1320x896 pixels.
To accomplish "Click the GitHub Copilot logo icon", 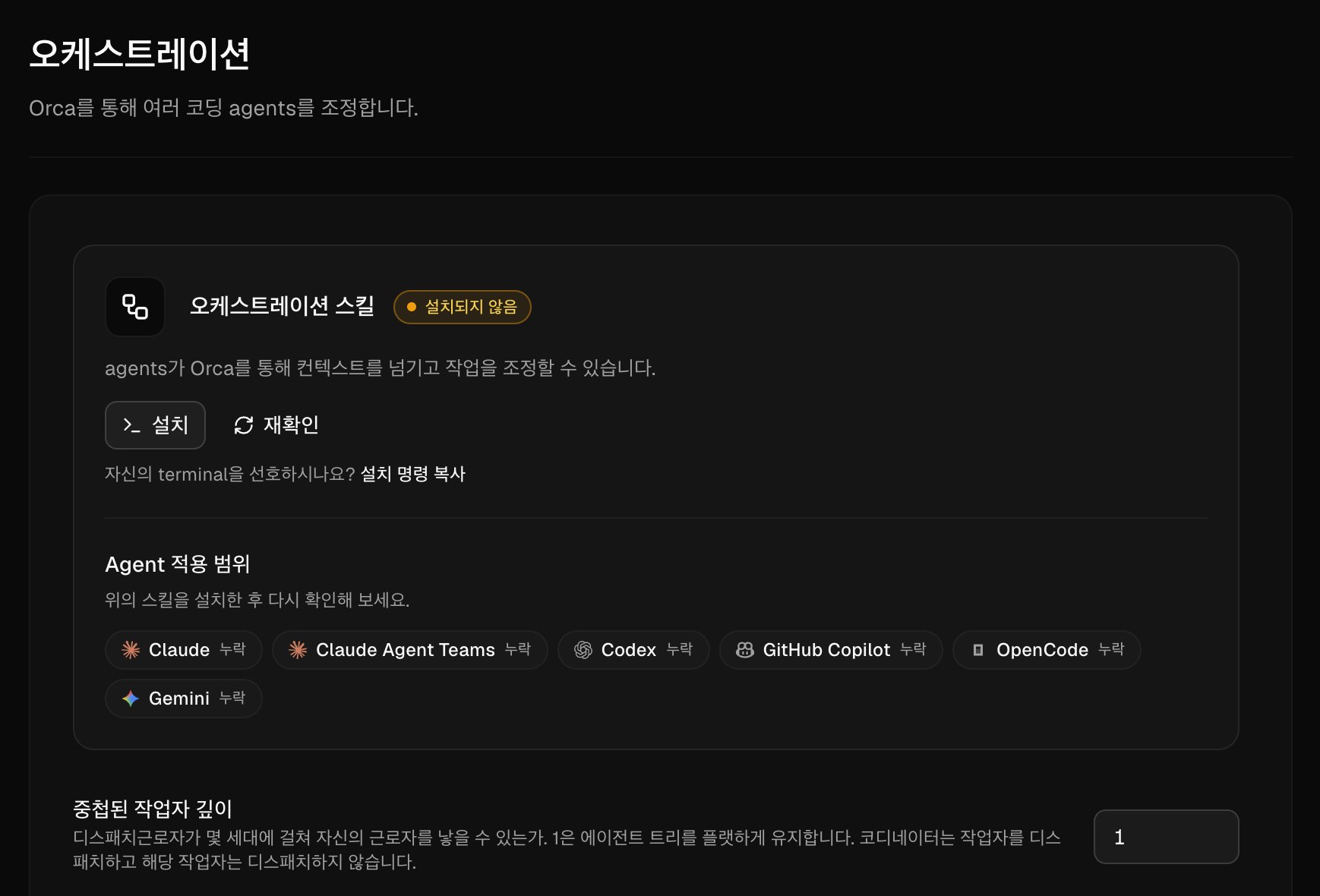I will tap(745, 650).
